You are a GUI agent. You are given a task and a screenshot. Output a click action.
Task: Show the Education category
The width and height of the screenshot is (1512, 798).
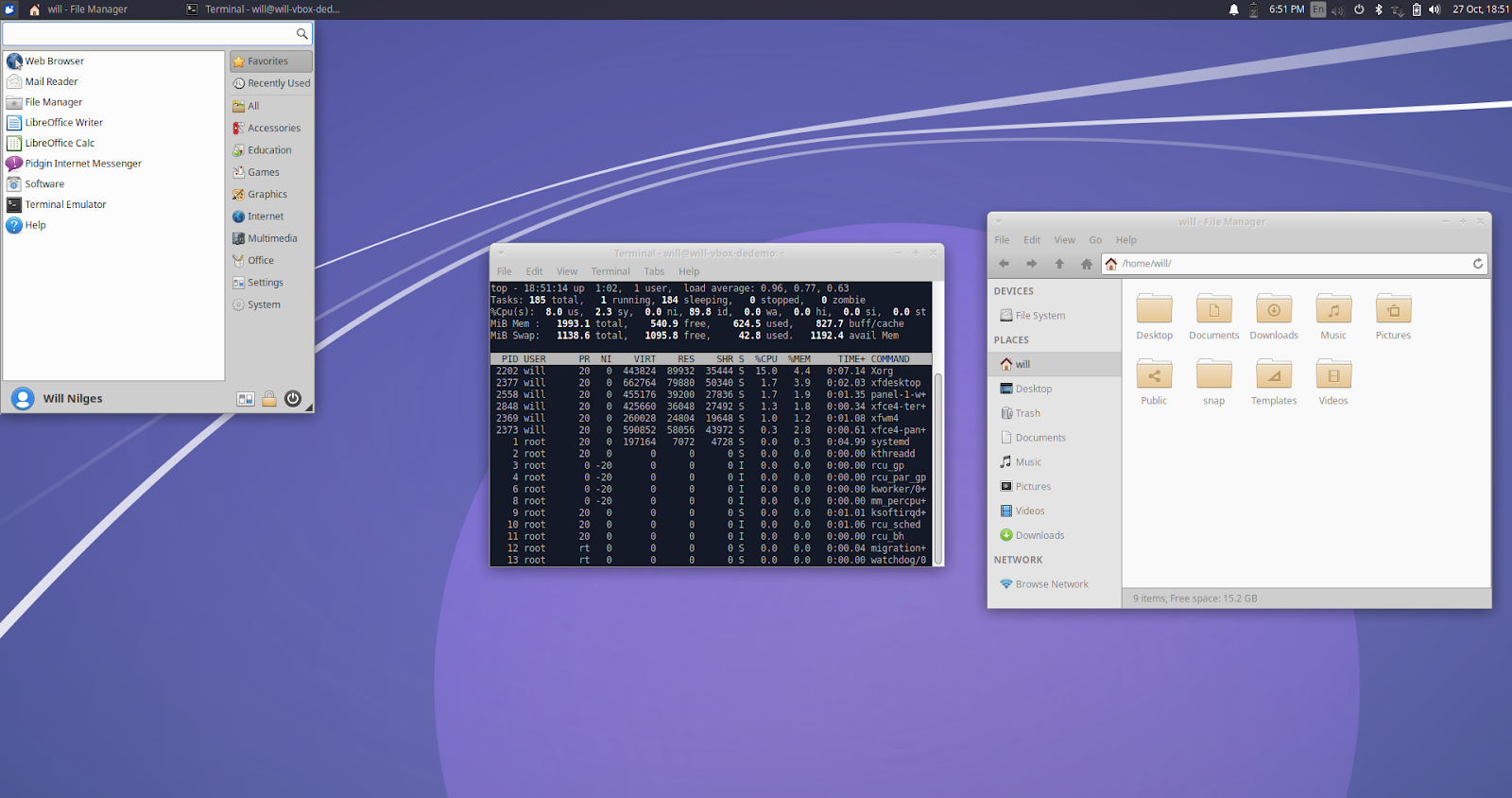coord(271,150)
